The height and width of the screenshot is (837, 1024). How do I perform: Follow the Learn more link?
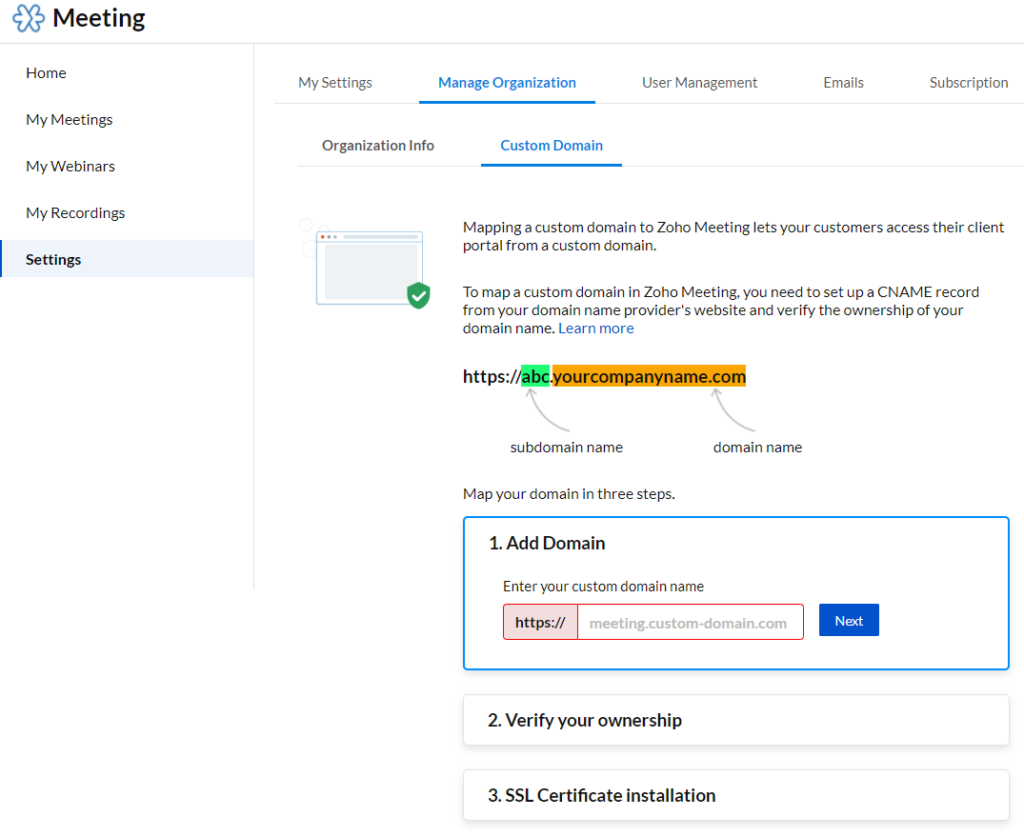coord(596,328)
